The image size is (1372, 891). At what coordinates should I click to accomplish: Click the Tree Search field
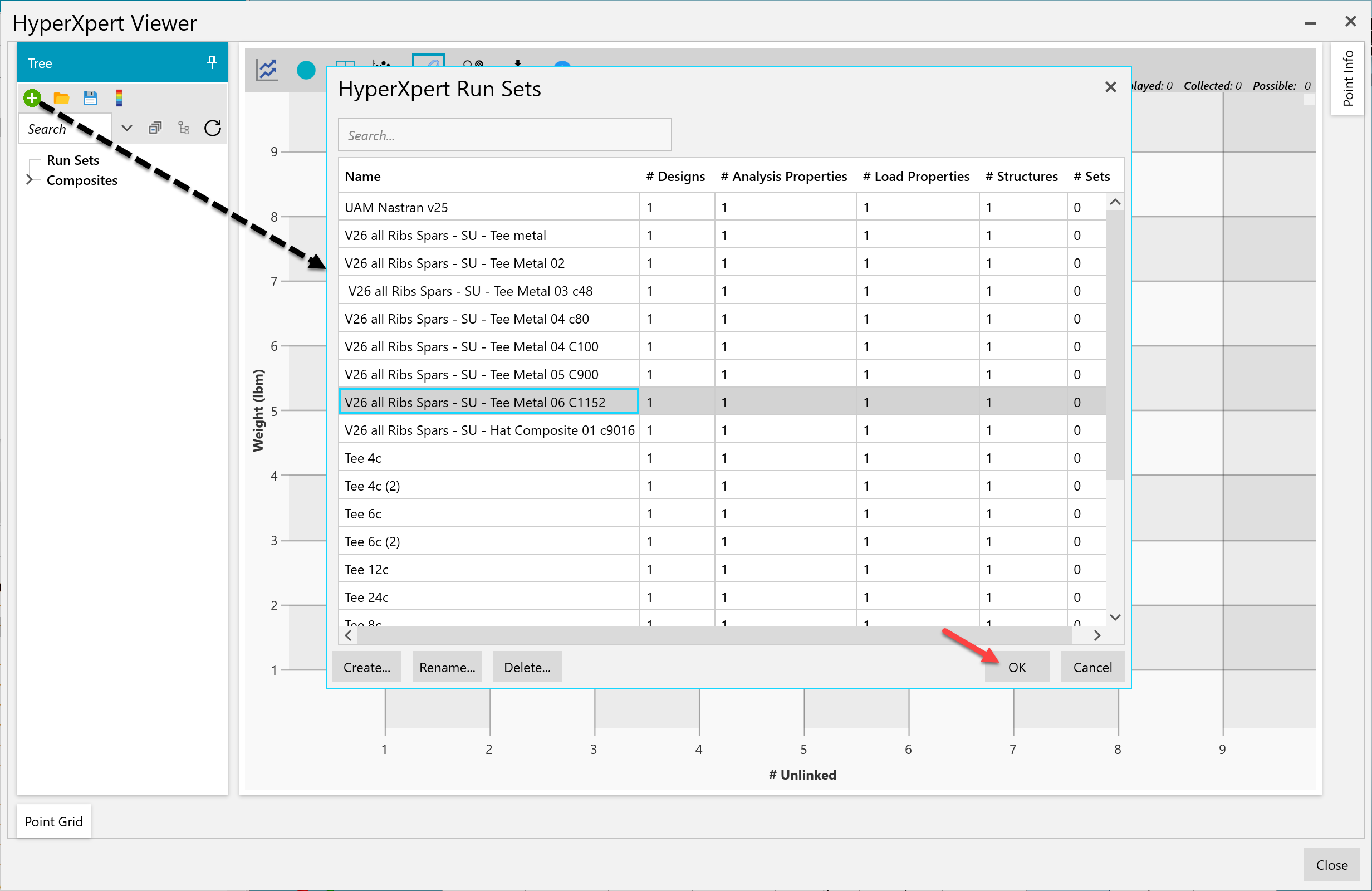66,128
